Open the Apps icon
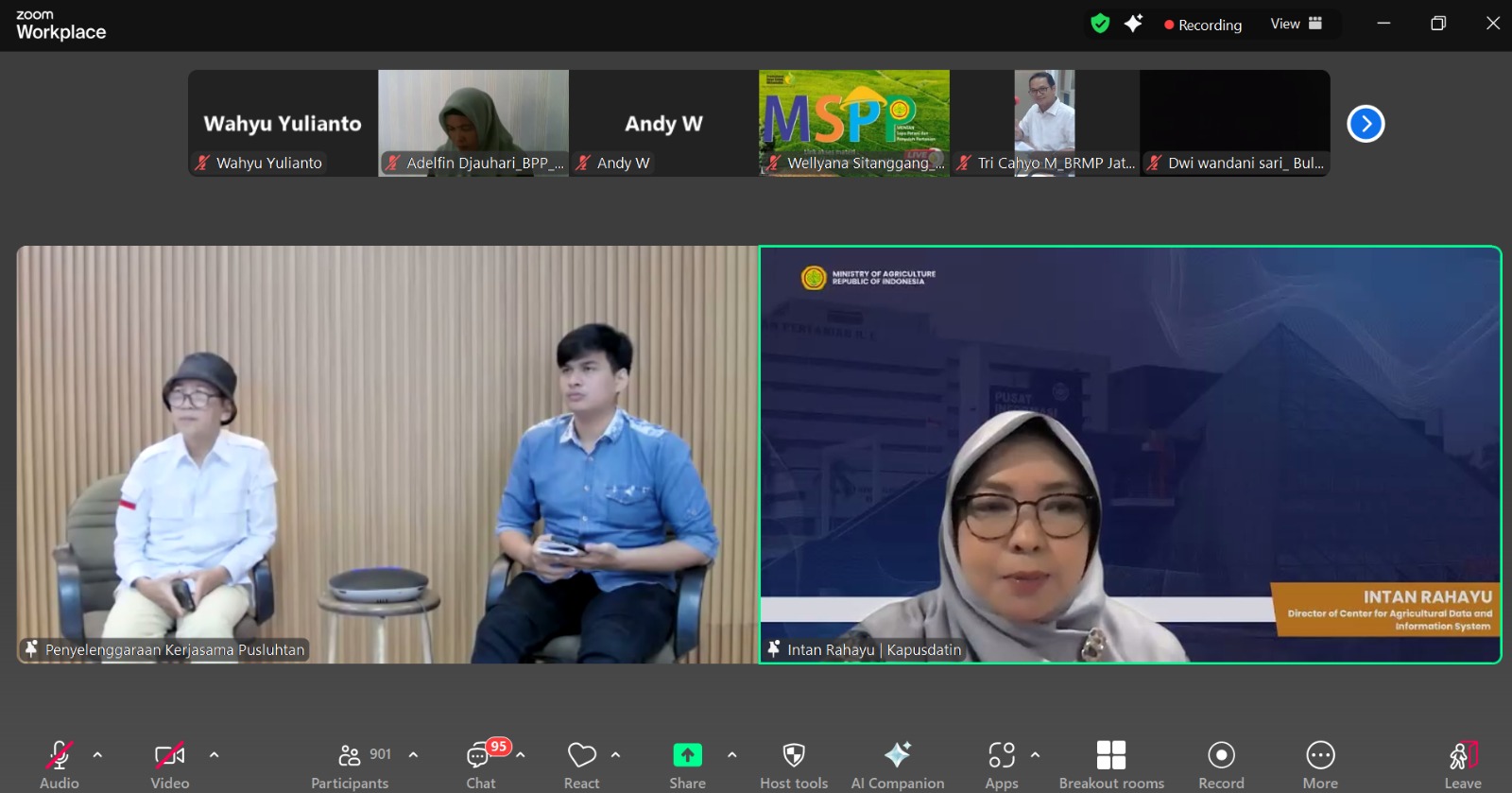The height and width of the screenshot is (793, 1512). (1002, 764)
